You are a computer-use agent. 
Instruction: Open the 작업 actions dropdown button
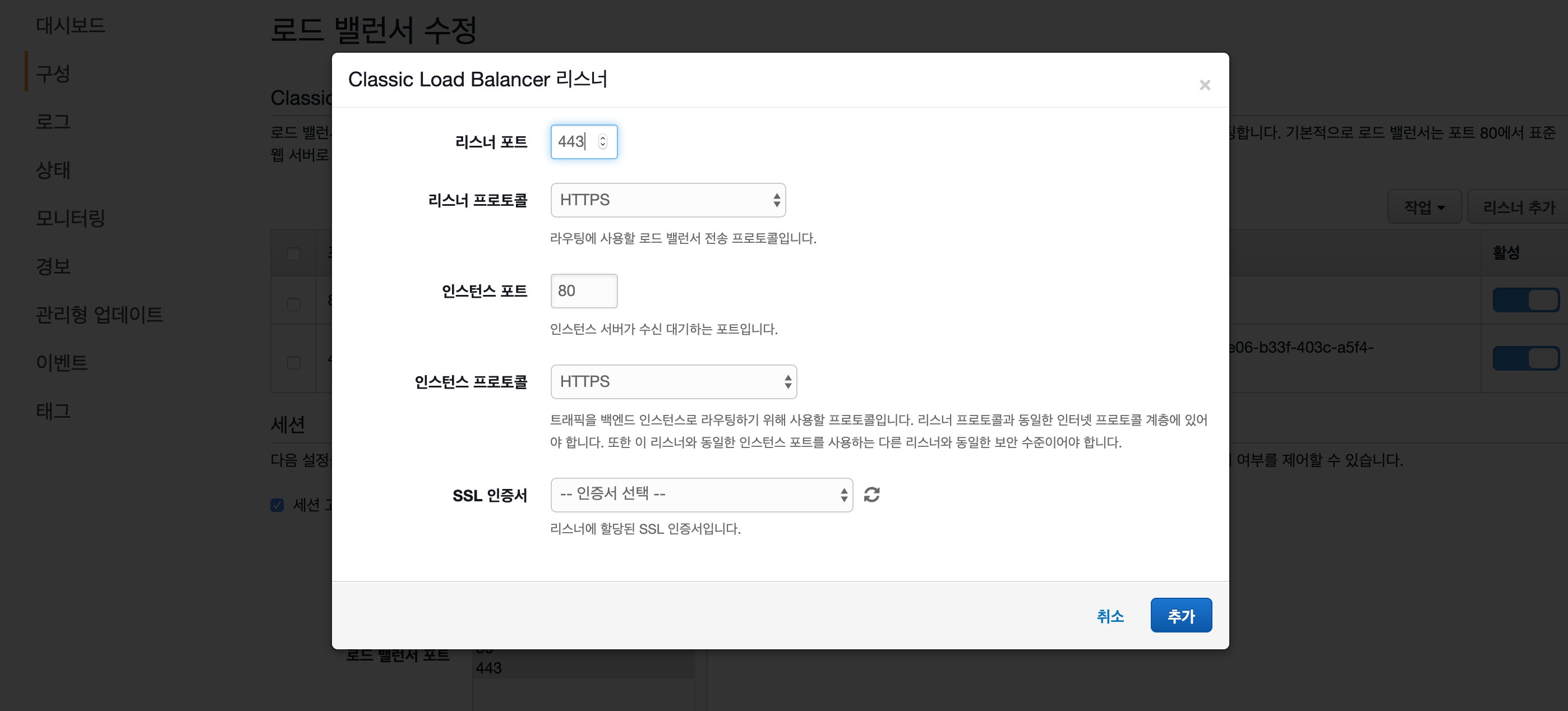1424,207
